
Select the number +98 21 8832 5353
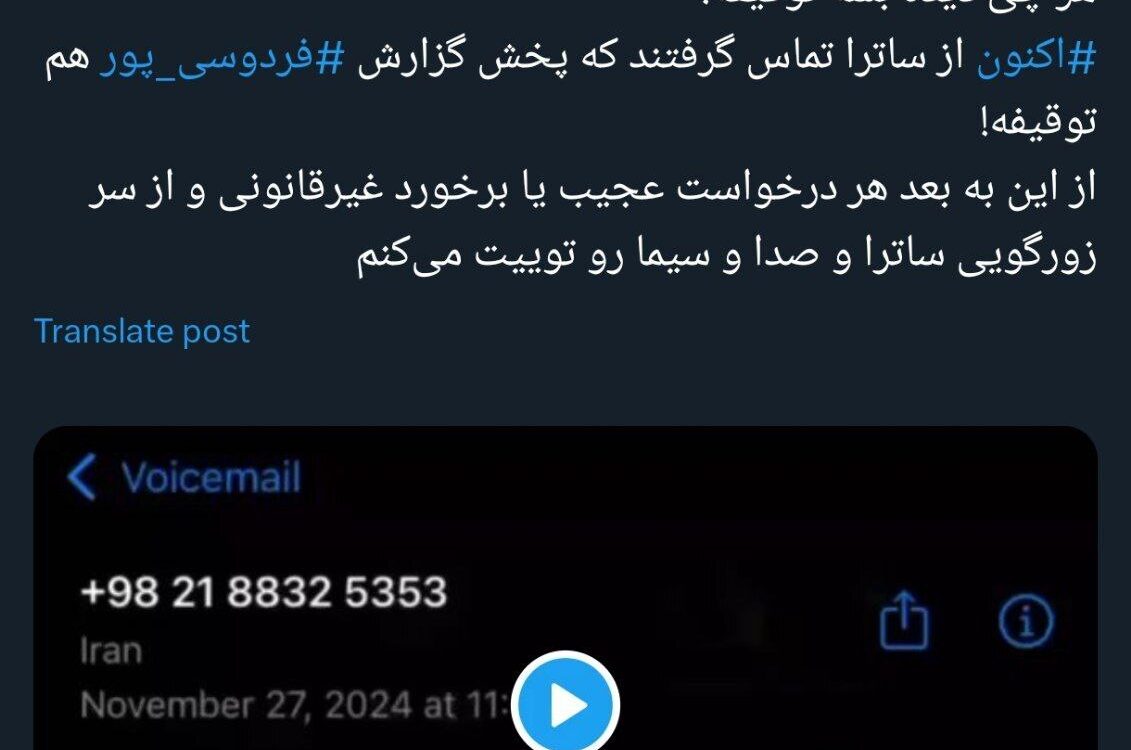tap(264, 591)
